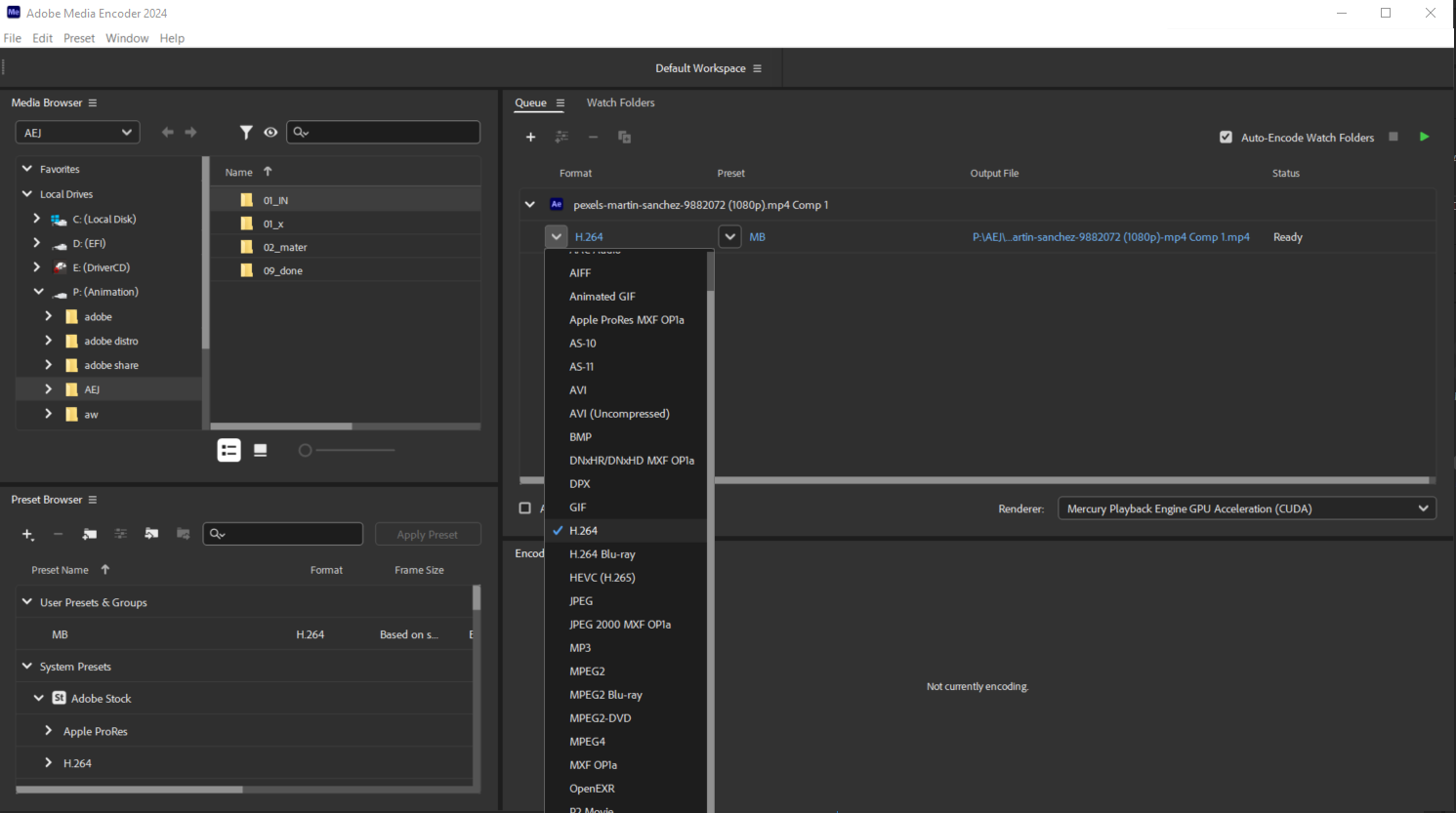Click the Create New Preset plus icon
The image size is (1456, 813).
pos(27,534)
